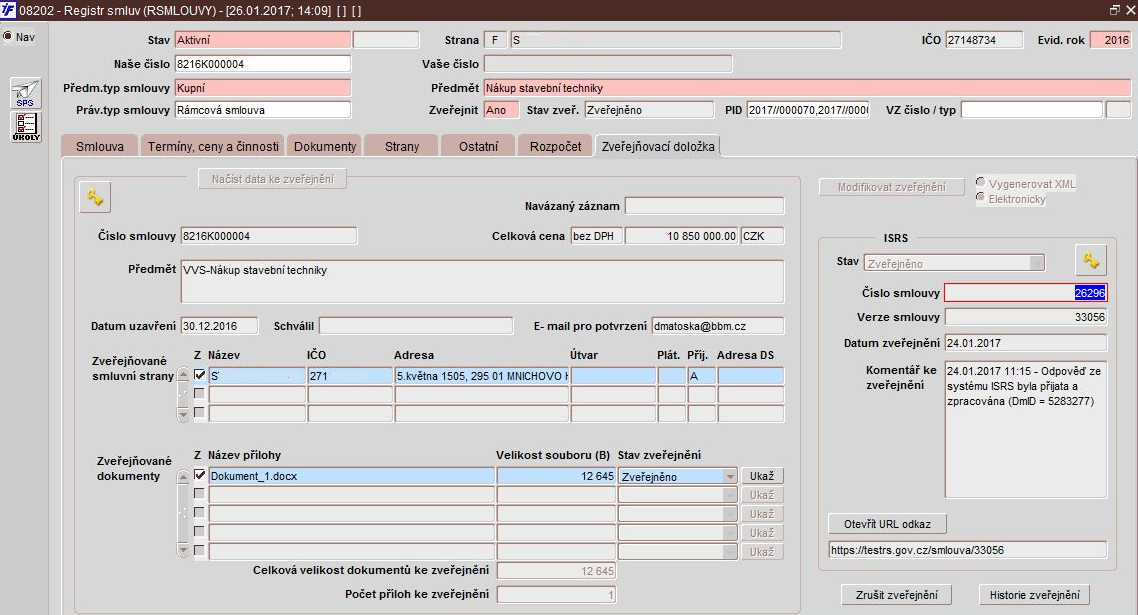Screen dimensions: 1138x615
Task: Click the VZ číslo / typ field
Action: point(1031,110)
